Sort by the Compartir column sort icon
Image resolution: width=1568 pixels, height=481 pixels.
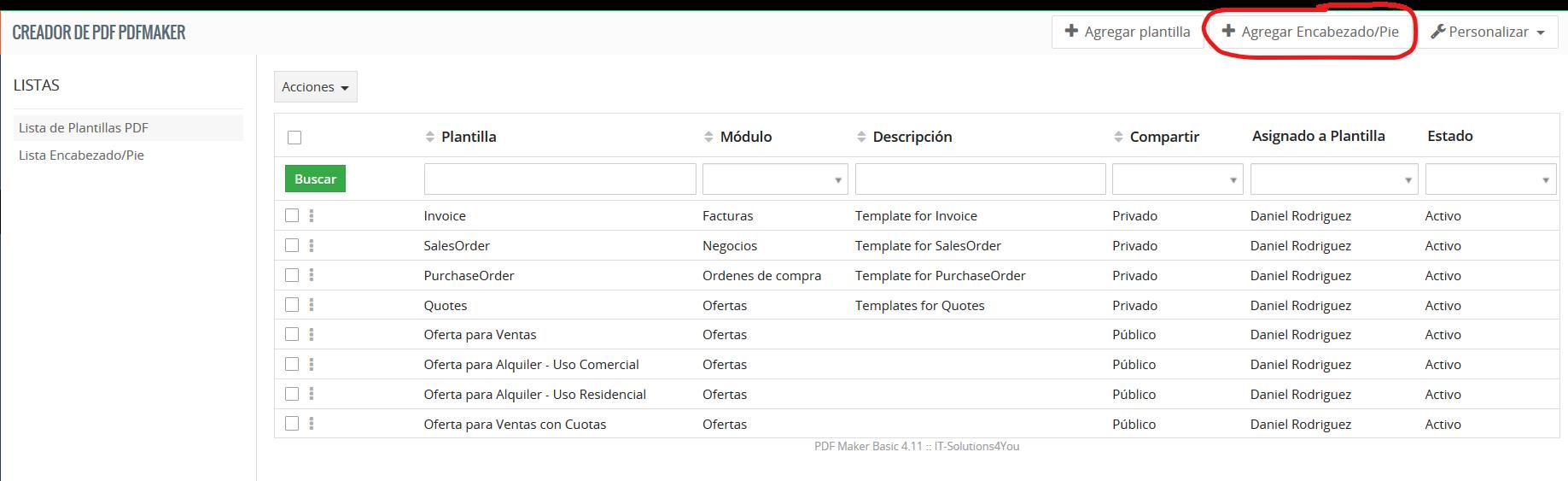pos(1118,137)
